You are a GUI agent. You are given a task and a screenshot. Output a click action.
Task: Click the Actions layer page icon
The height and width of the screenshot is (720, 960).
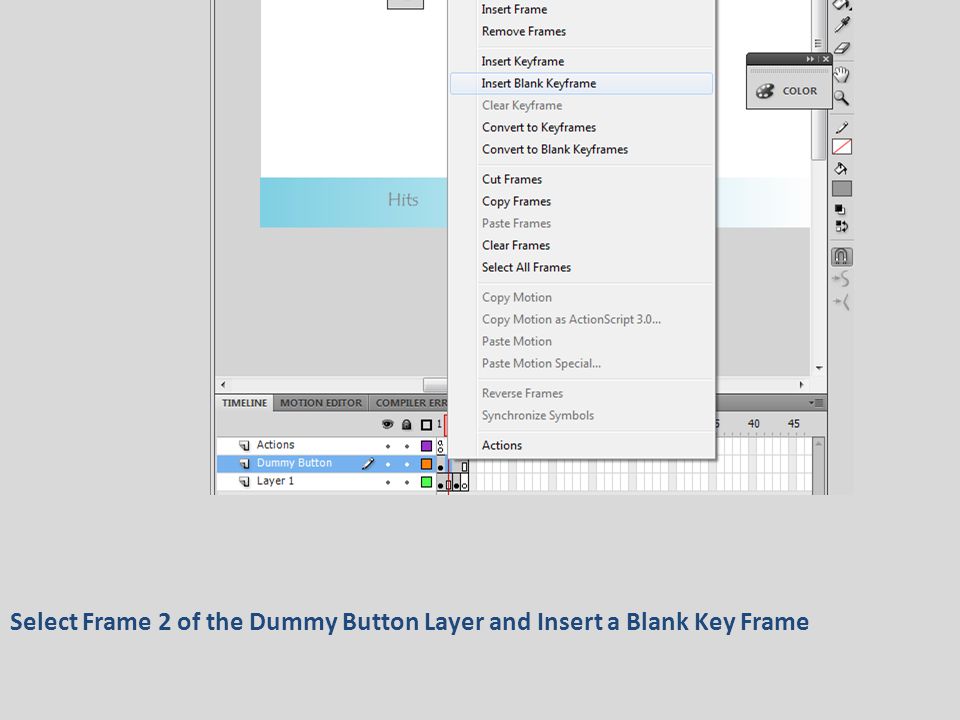click(x=244, y=445)
